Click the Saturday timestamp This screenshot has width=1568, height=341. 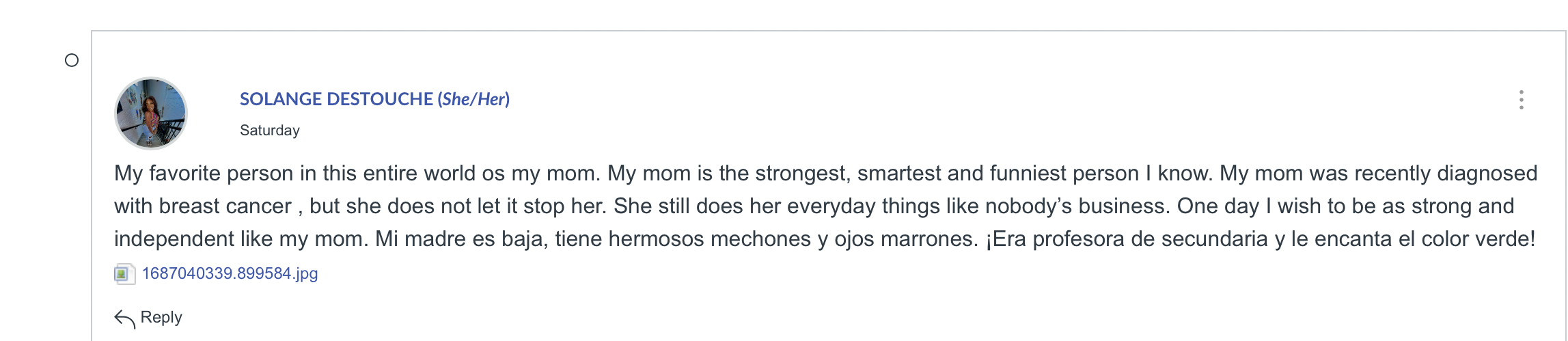[x=269, y=131]
